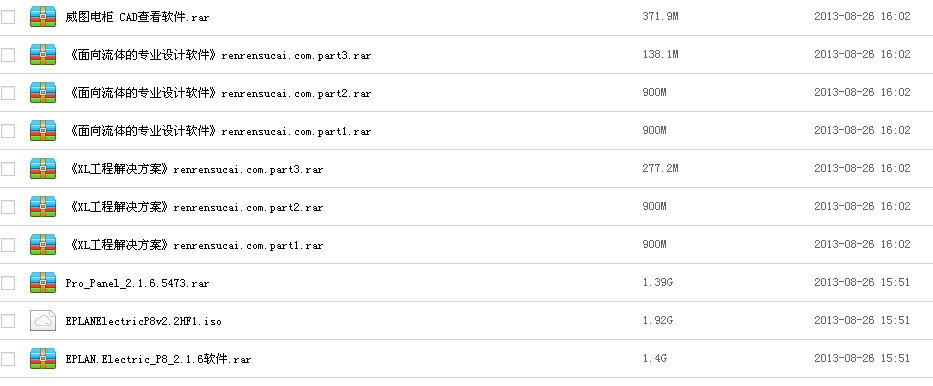Select checkbox for 面向流体的专业设计软件 part1.rar
Screen dimensions: 933x386
8,131
